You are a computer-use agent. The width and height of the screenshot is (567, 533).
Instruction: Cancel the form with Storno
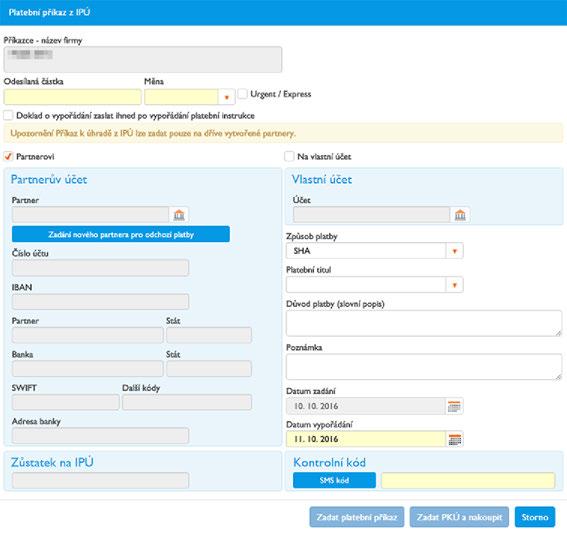tap(535, 517)
